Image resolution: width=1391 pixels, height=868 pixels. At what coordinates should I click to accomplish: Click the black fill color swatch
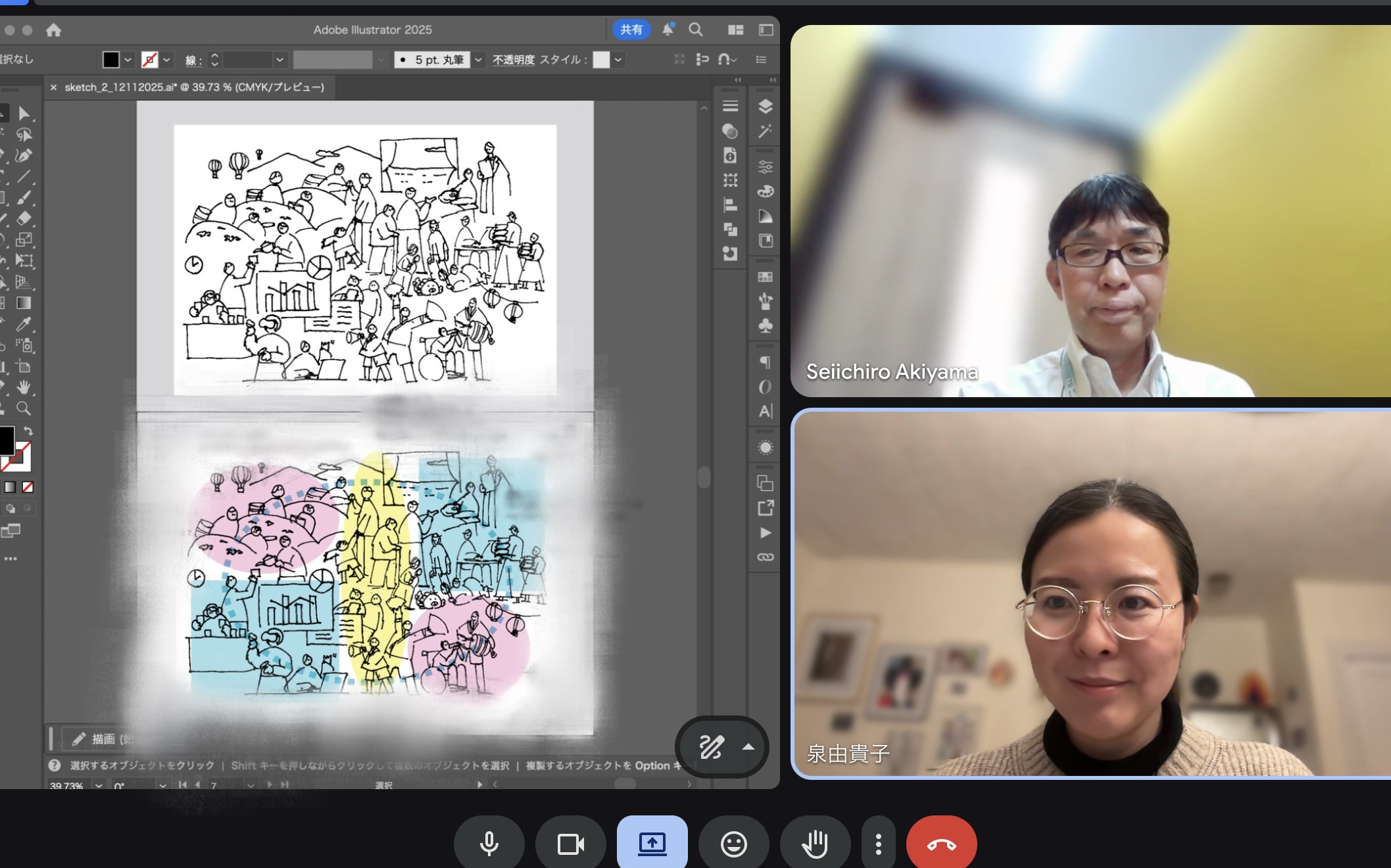coord(110,60)
